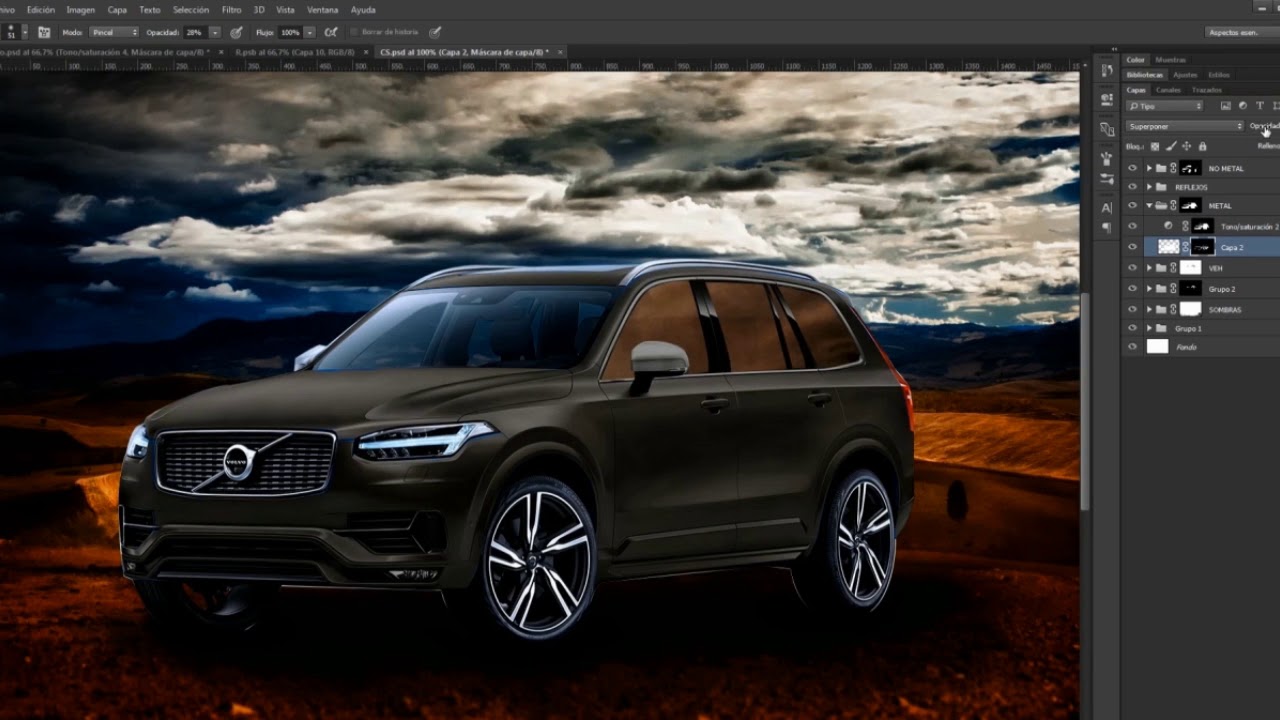
Task: Open the Brush settings panel icon in dock
Action: click(1107, 179)
